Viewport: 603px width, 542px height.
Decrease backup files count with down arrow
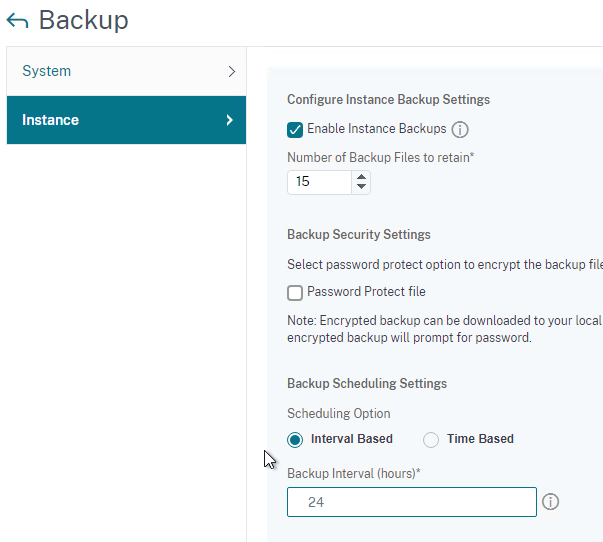pyautogui.click(x=361, y=187)
